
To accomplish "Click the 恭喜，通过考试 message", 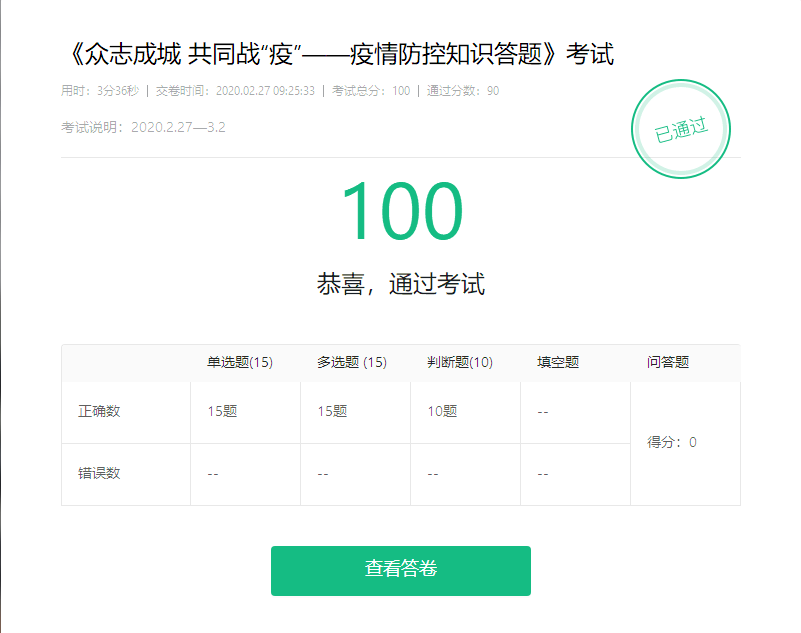I will click(401, 285).
